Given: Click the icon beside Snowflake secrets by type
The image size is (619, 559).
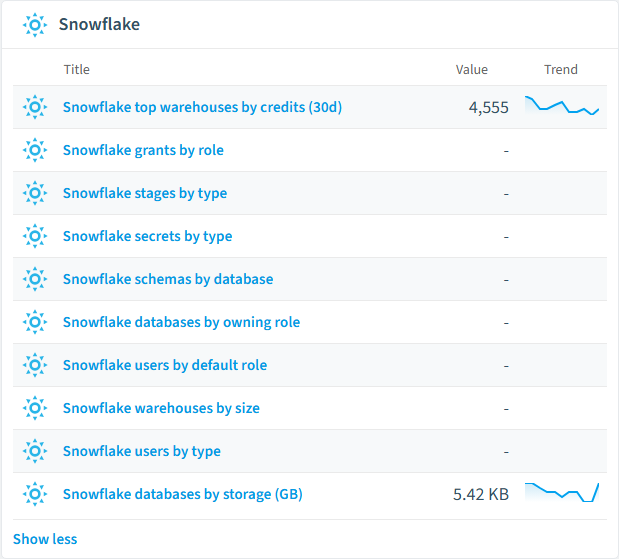Looking at the screenshot, I should click(x=35, y=236).
